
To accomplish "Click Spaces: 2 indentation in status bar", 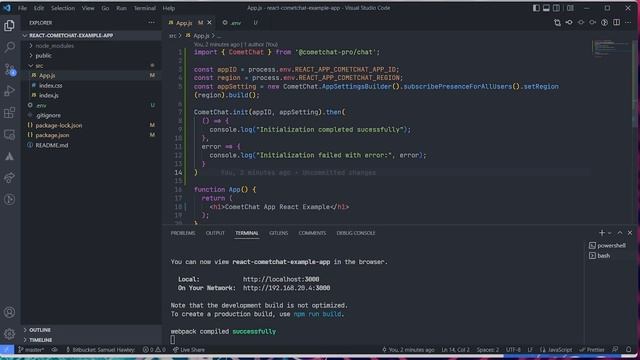I will pos(488,349).
